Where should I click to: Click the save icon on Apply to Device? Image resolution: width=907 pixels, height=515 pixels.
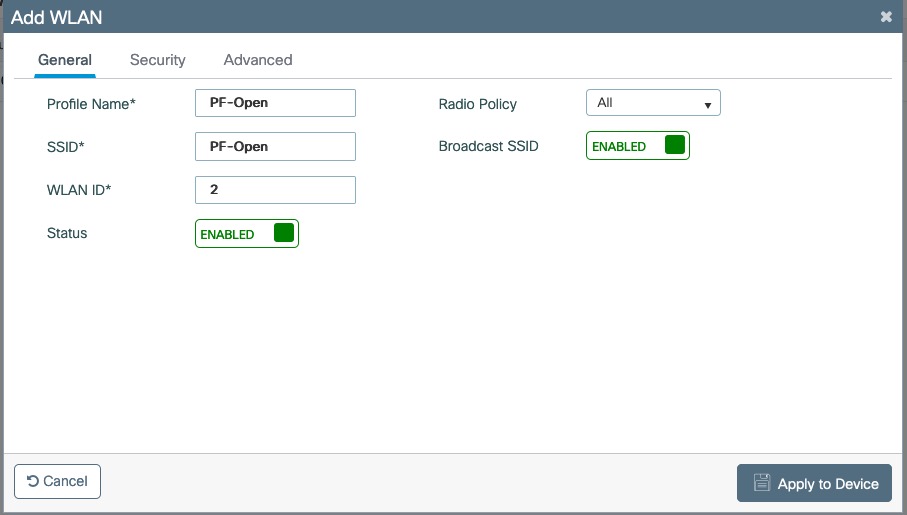(x=761, y=483)
